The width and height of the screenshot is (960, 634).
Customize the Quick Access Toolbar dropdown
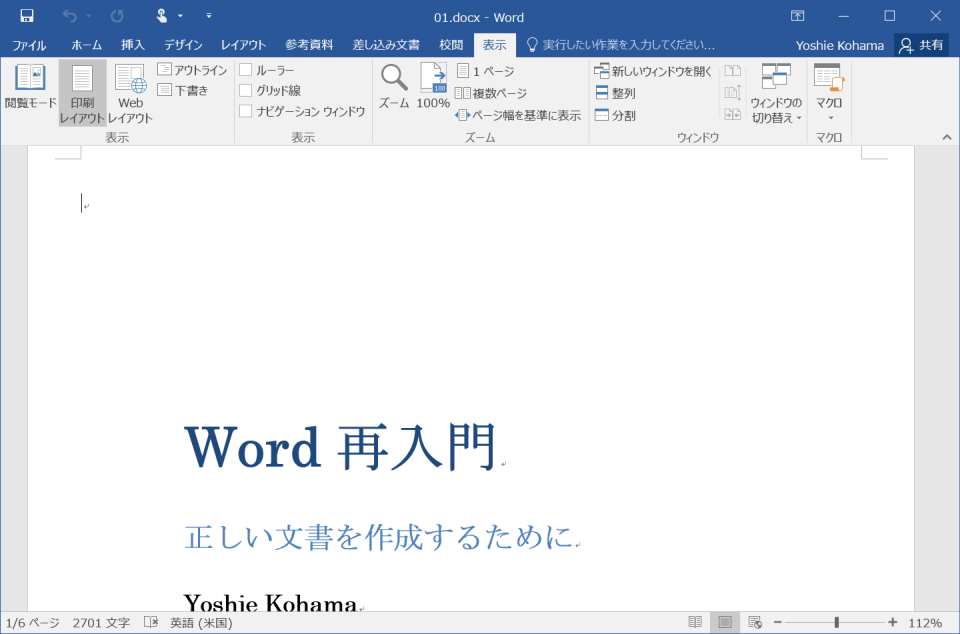click(x=209, y=16)
